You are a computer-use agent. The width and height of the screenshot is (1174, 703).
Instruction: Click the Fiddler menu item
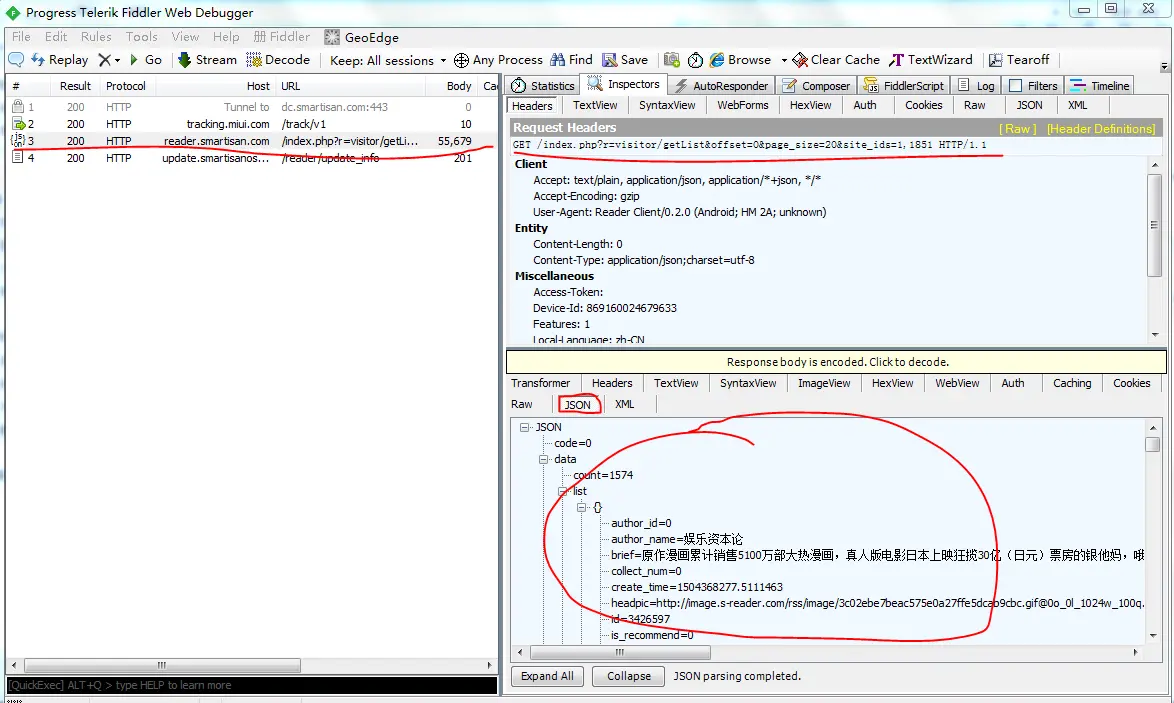282,37
